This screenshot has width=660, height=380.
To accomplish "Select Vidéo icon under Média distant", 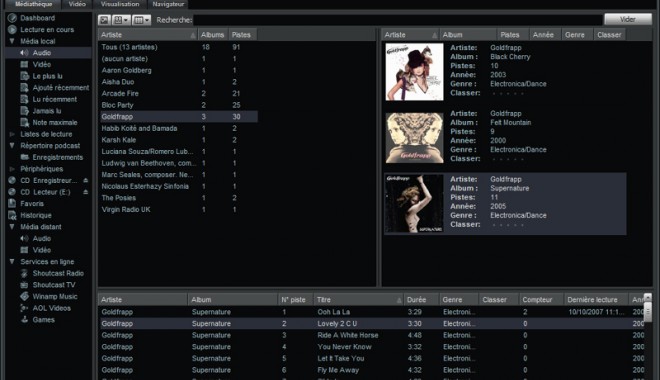I will [x=24, y=250].
